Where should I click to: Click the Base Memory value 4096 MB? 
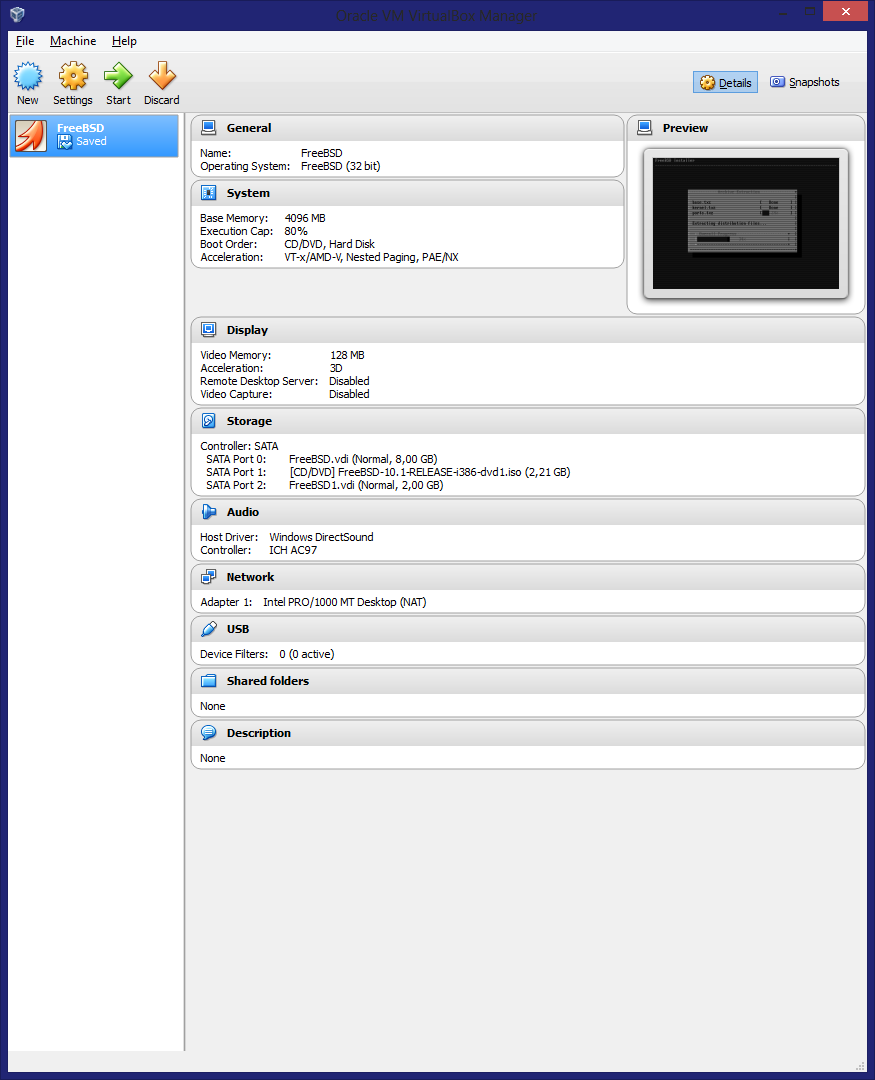305,218
